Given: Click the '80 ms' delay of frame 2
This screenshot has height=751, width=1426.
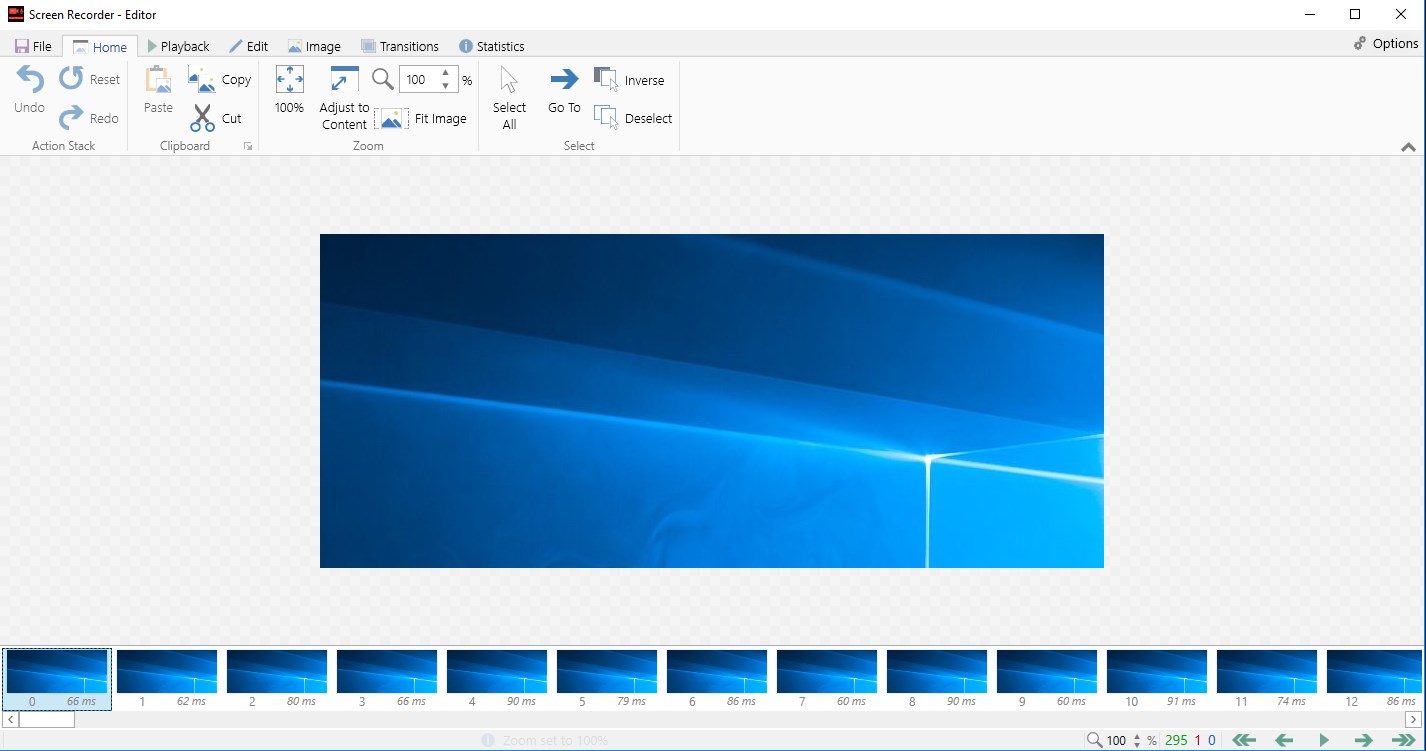Looking at the screenshot, I should click(301, 702).
